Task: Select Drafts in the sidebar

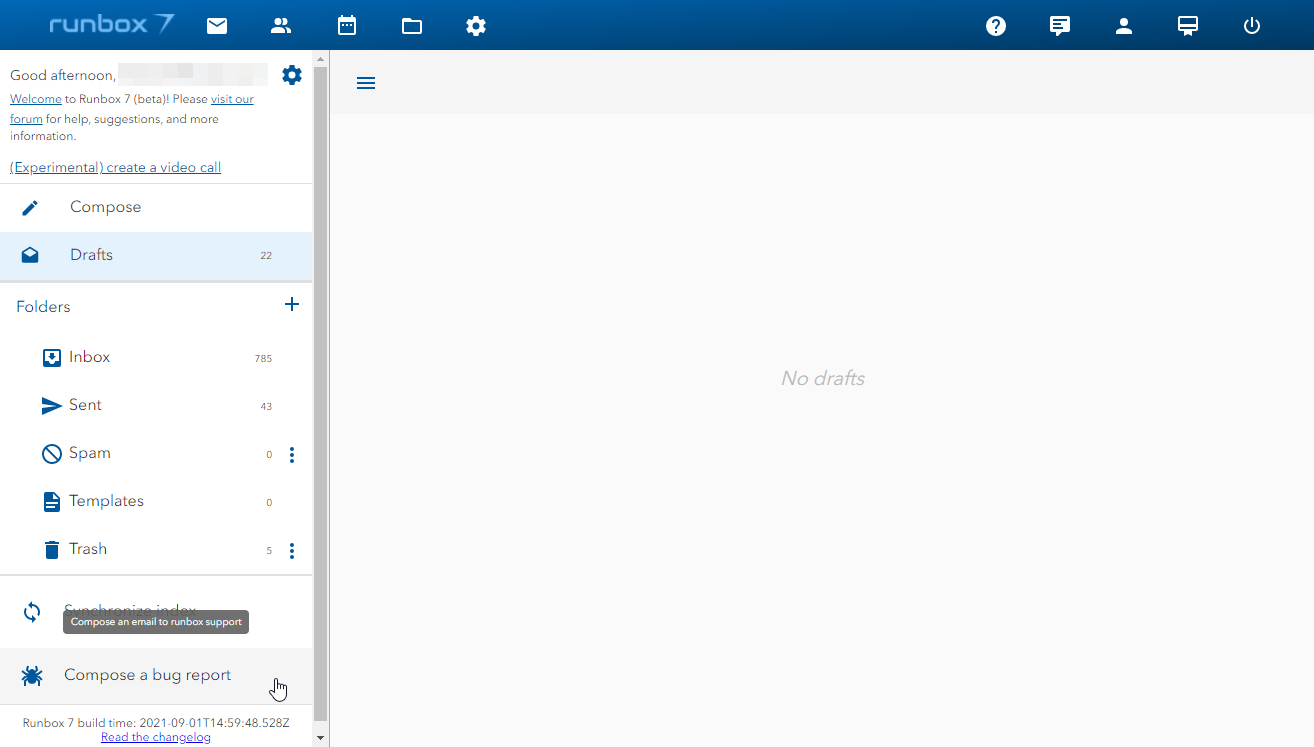Action: [x=91, y=254]
